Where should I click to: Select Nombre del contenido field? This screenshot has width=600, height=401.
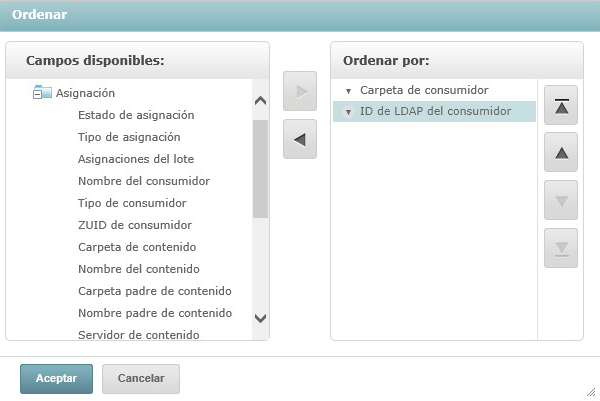click(139, 269)
